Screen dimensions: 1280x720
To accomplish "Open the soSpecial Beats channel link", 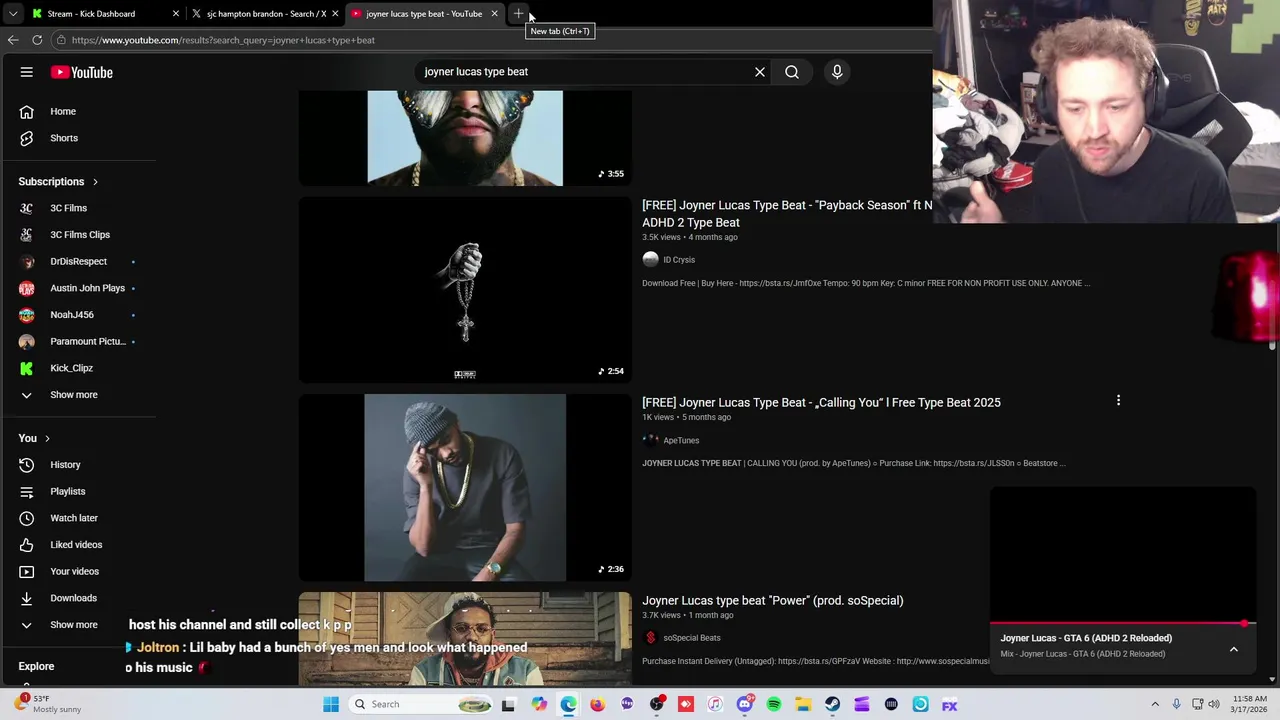I will [x=692, y=638].
